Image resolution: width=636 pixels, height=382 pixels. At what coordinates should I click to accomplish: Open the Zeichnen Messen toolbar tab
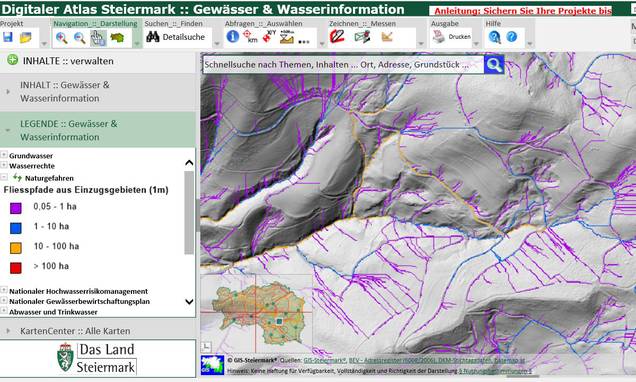tap(362, 24)
